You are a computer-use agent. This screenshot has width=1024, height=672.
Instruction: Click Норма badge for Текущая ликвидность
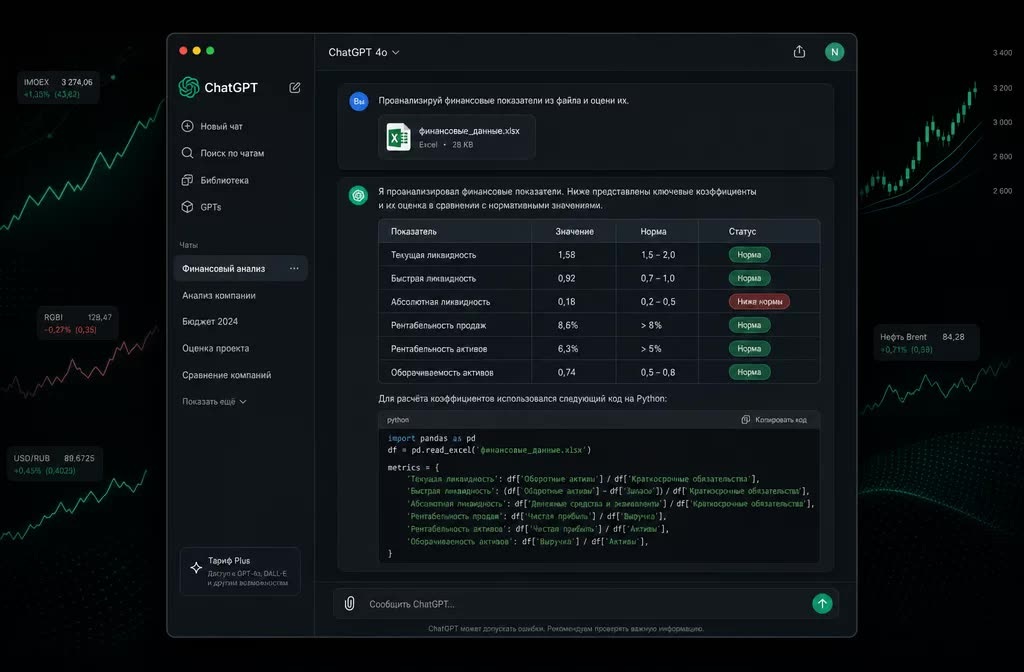coord(749,255)
